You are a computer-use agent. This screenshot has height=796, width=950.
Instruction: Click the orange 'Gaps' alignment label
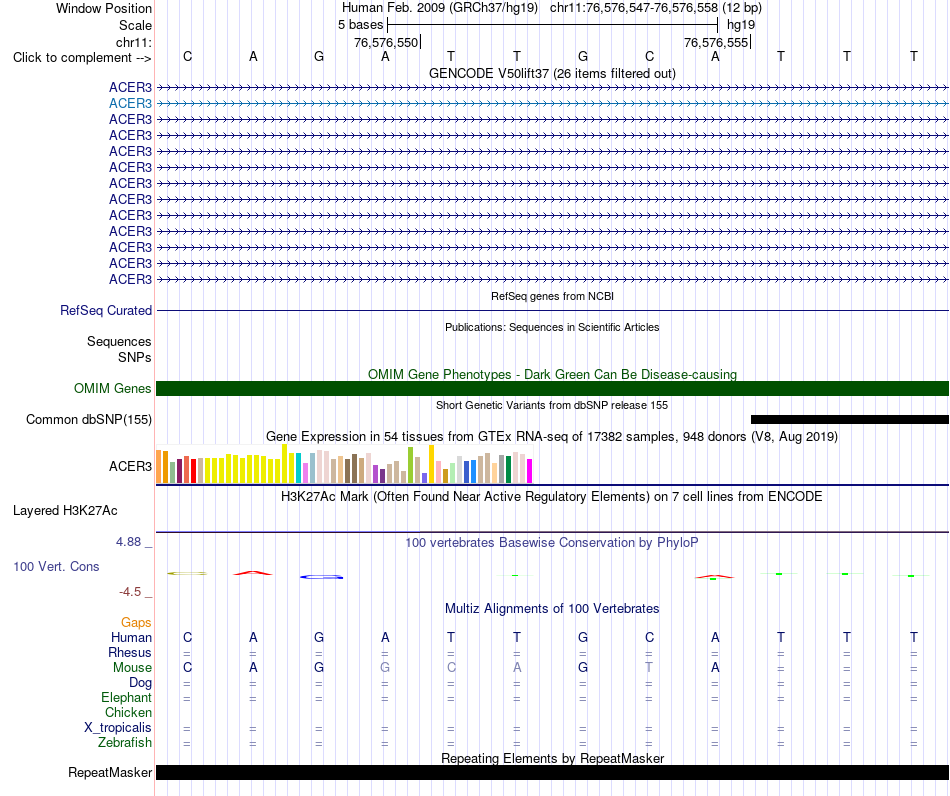pos(136,622)
